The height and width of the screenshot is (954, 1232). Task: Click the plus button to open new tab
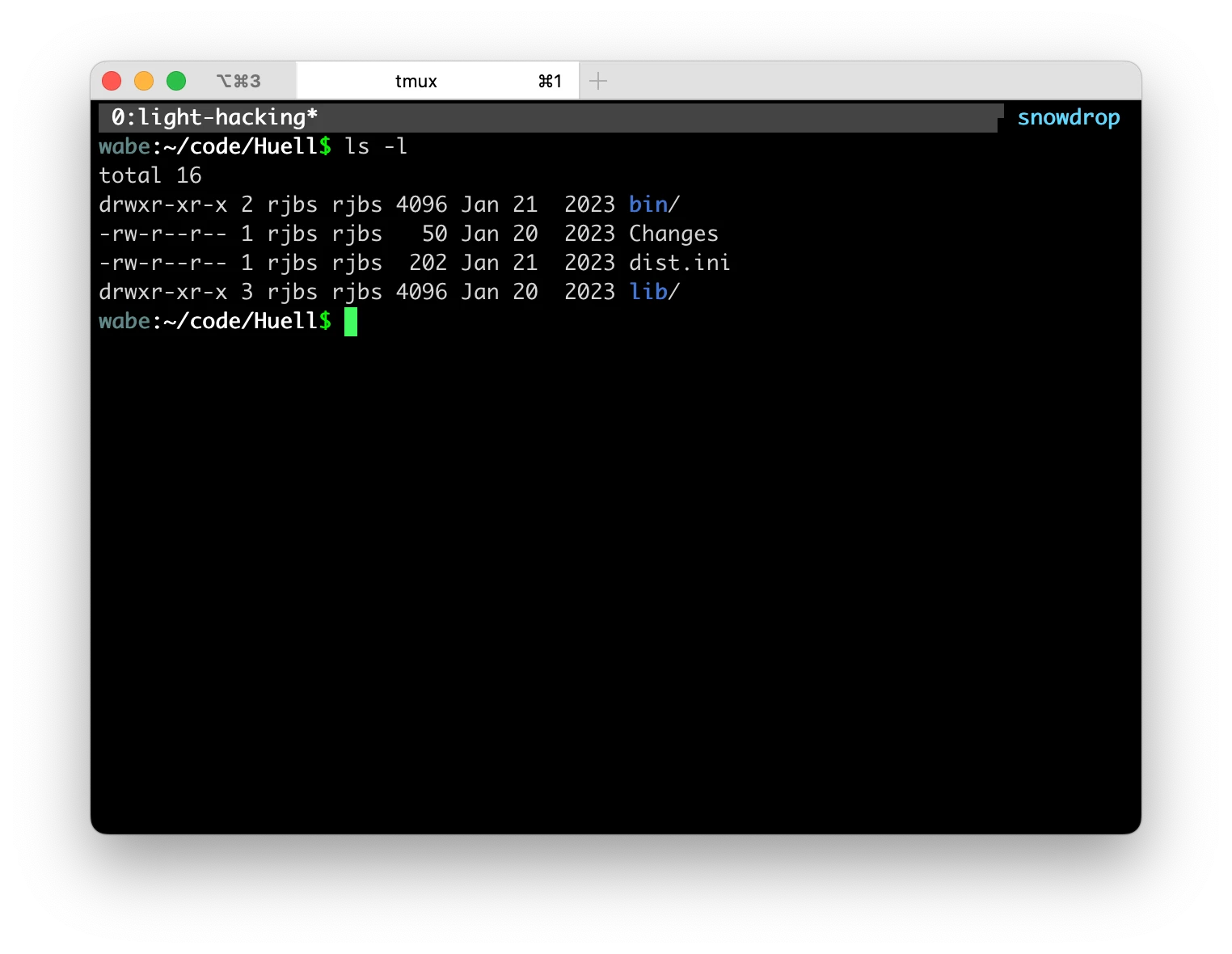click(598, 80)
